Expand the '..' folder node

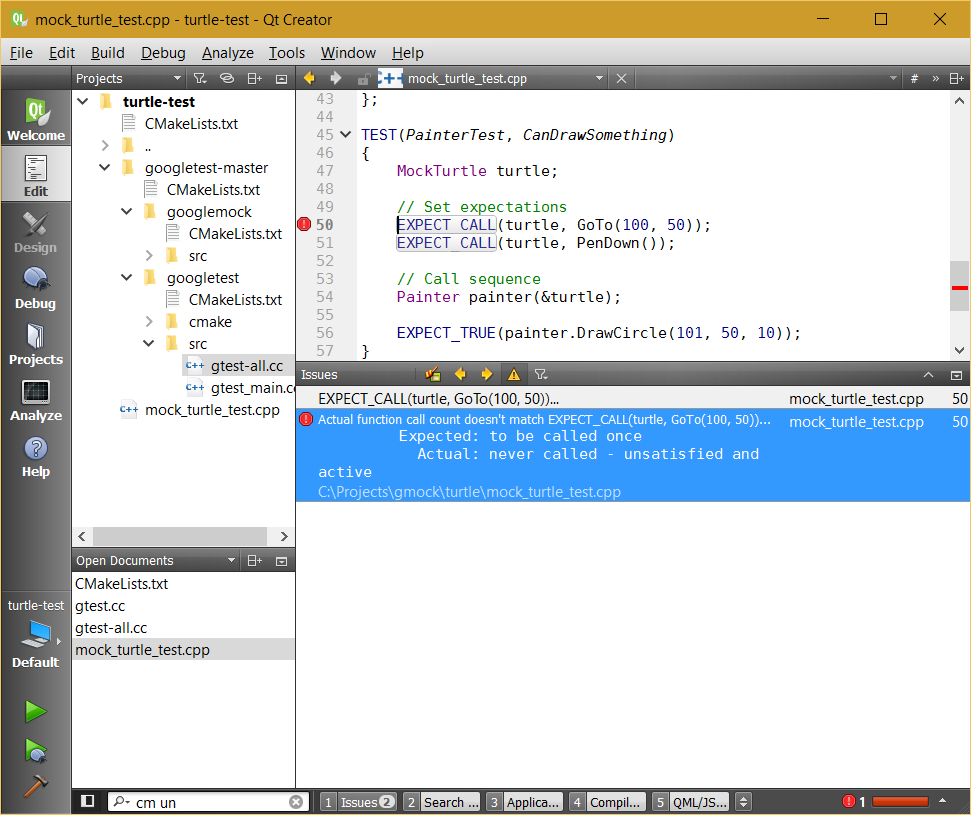[105, 146]
